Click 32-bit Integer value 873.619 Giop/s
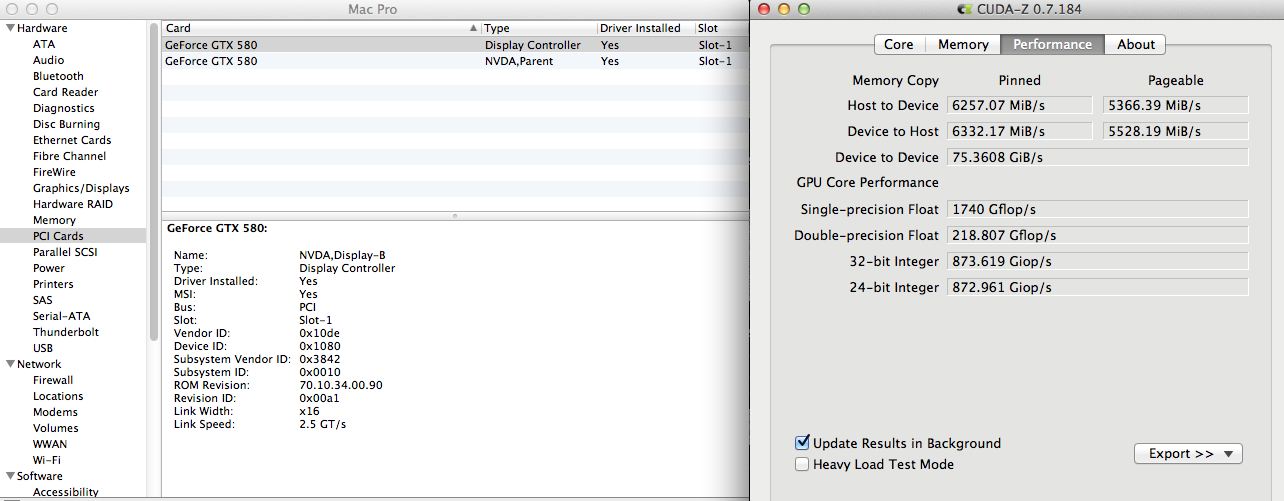 [x=1098, y=261]
